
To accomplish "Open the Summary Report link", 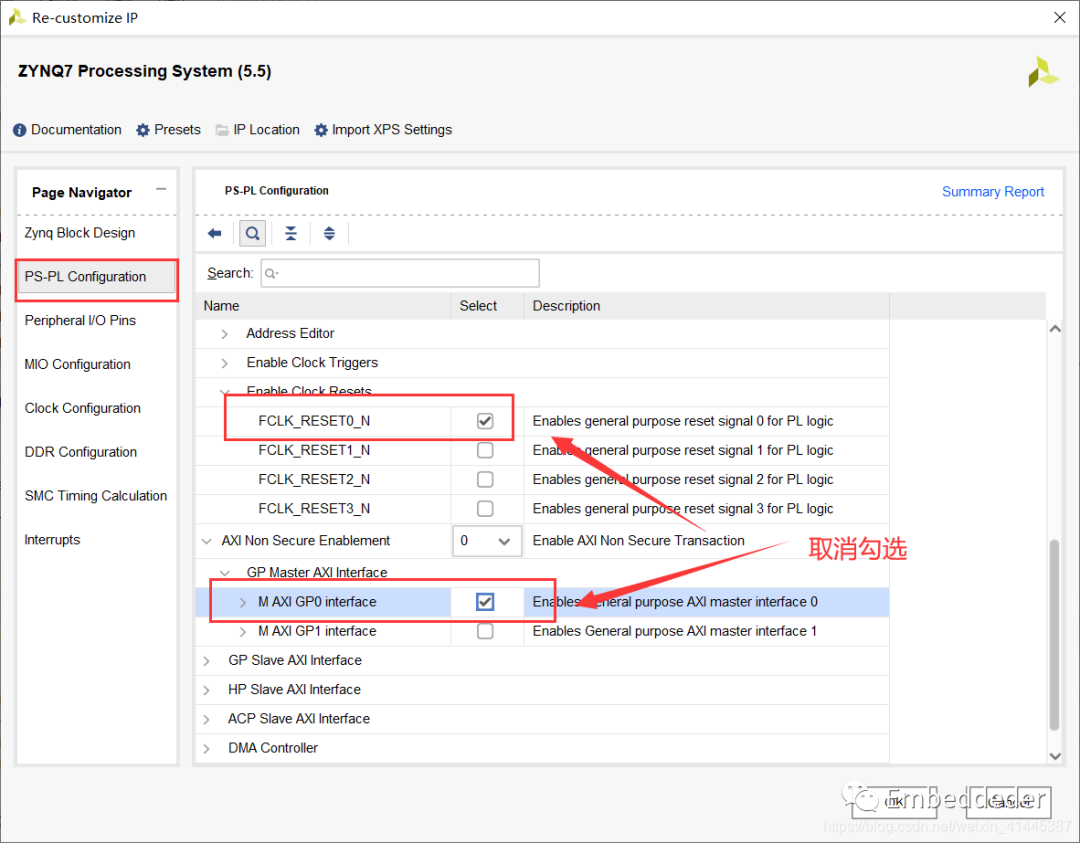I will tap(993, 191).
